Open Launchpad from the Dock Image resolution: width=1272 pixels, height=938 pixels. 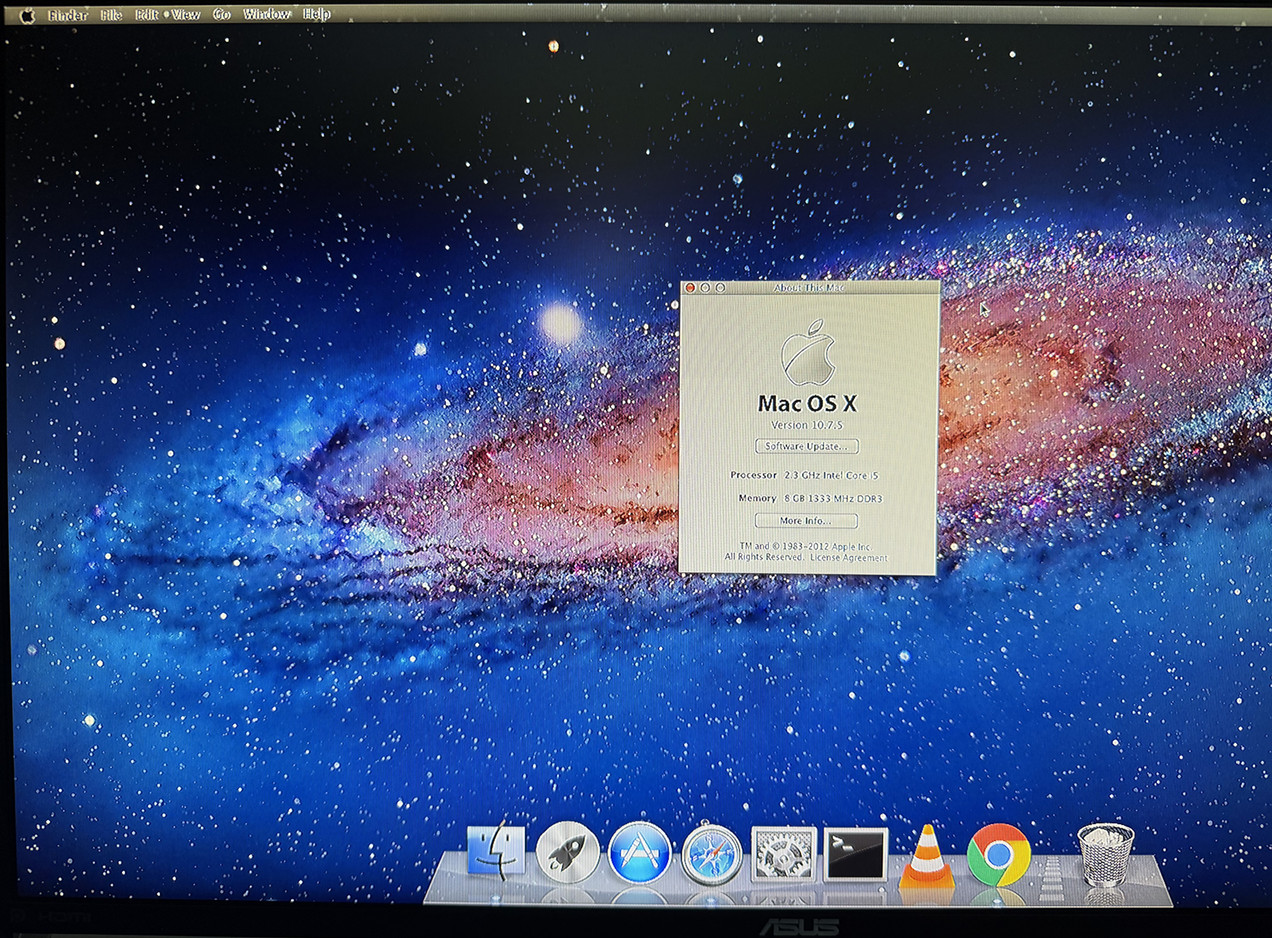click(x=567, y=852)
